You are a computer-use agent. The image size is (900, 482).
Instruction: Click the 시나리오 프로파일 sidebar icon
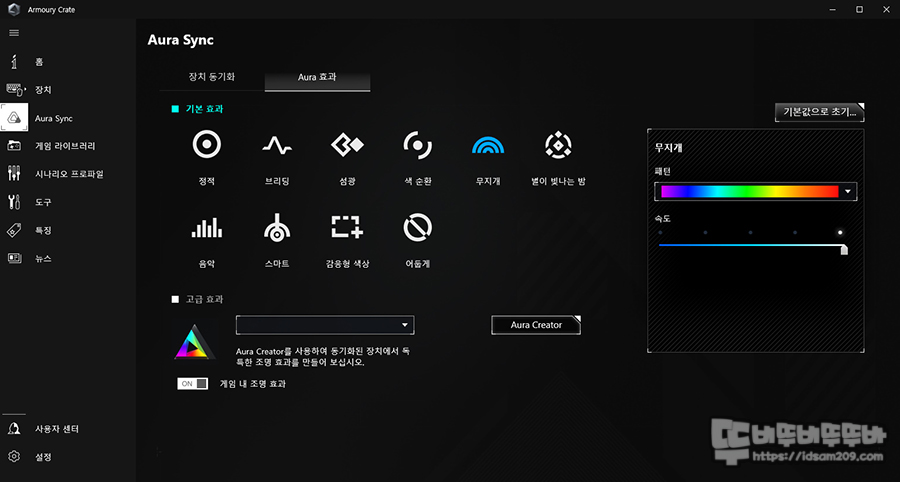[x=14, y=173]
